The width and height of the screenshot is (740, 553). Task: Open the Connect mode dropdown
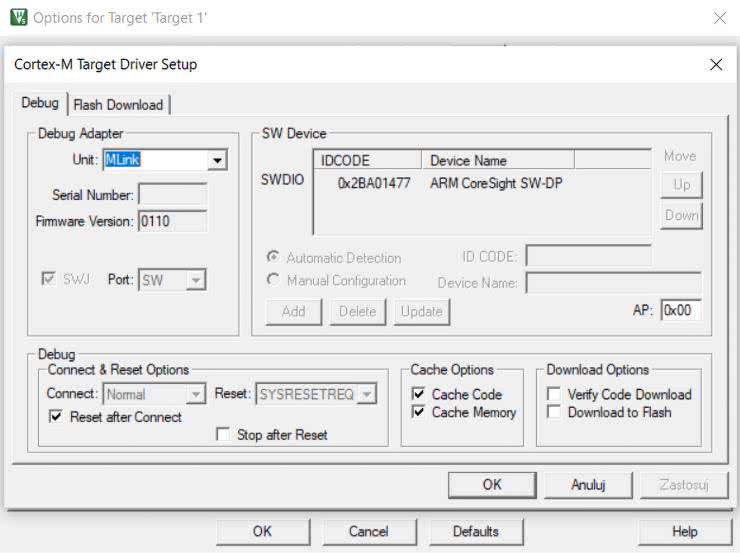pos(196,395)
